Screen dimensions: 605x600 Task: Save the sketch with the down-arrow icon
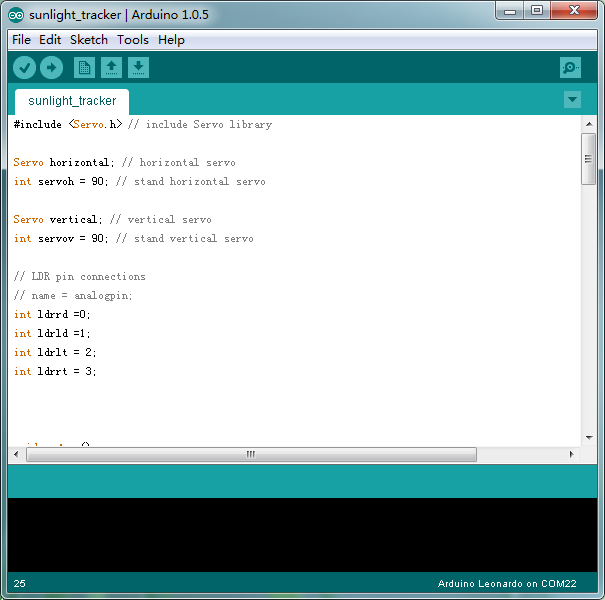[139, 68]
